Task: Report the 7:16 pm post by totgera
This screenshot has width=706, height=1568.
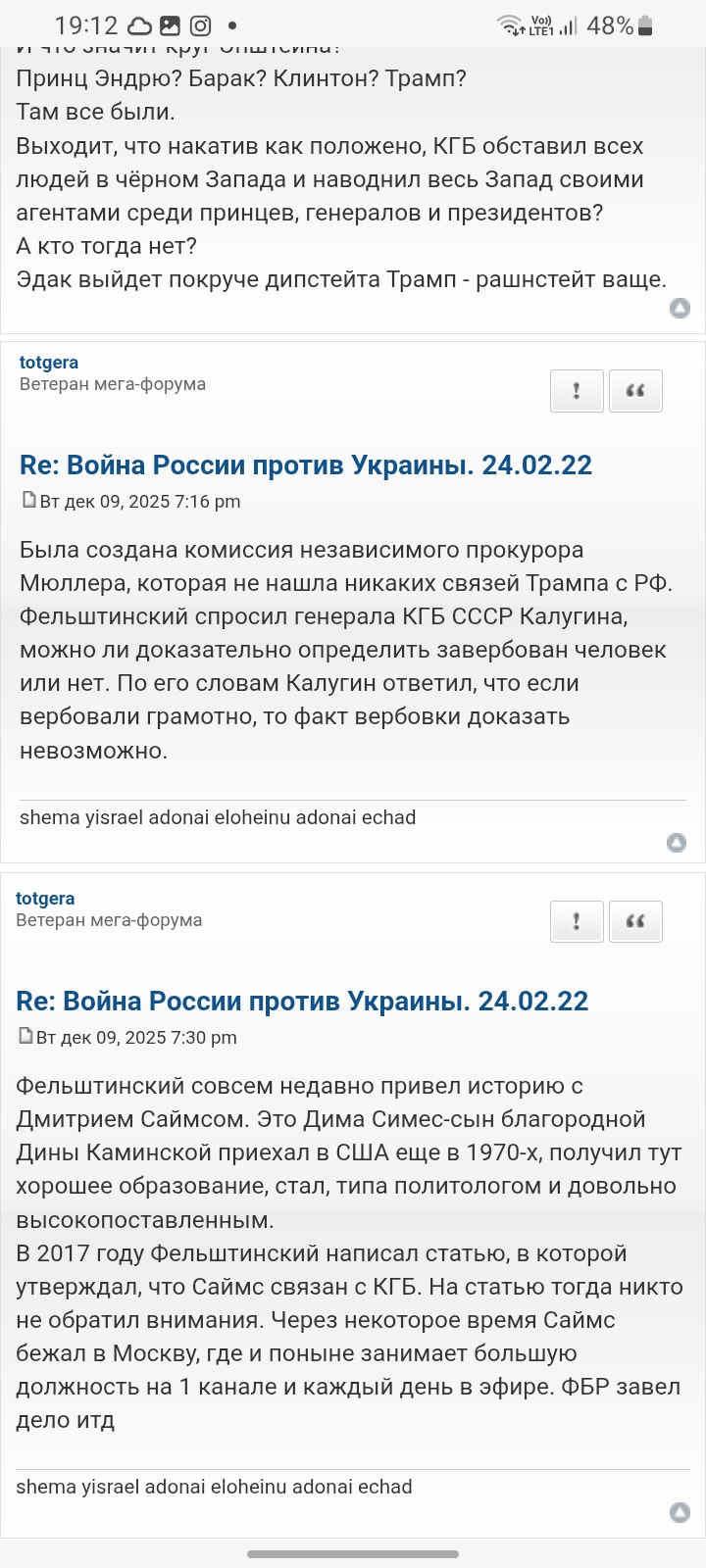Action: tap(576, 391)
